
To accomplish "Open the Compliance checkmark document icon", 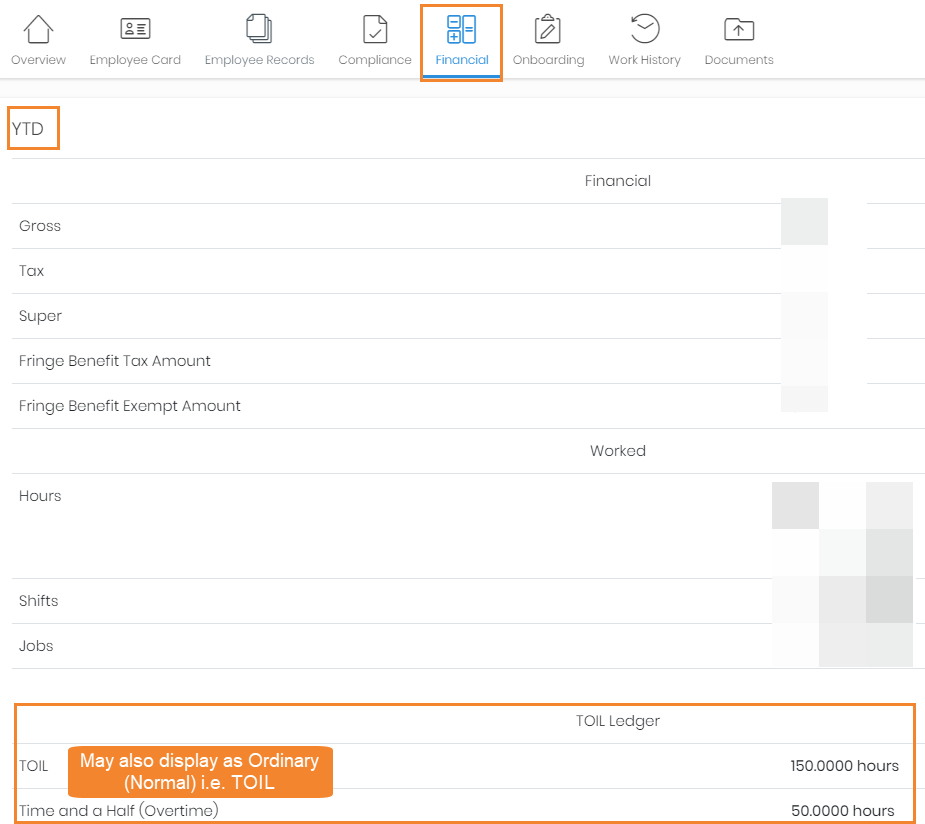I will pos(375,29).
